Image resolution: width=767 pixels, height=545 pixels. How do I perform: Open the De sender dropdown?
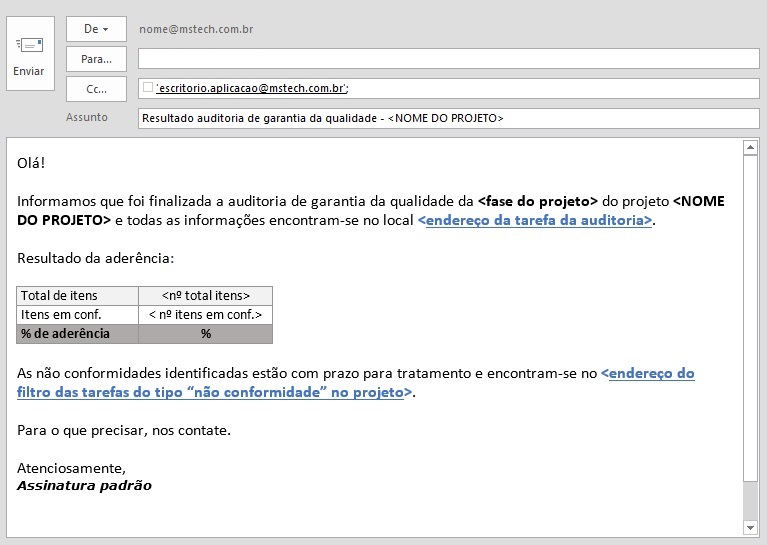coord(96,29)
